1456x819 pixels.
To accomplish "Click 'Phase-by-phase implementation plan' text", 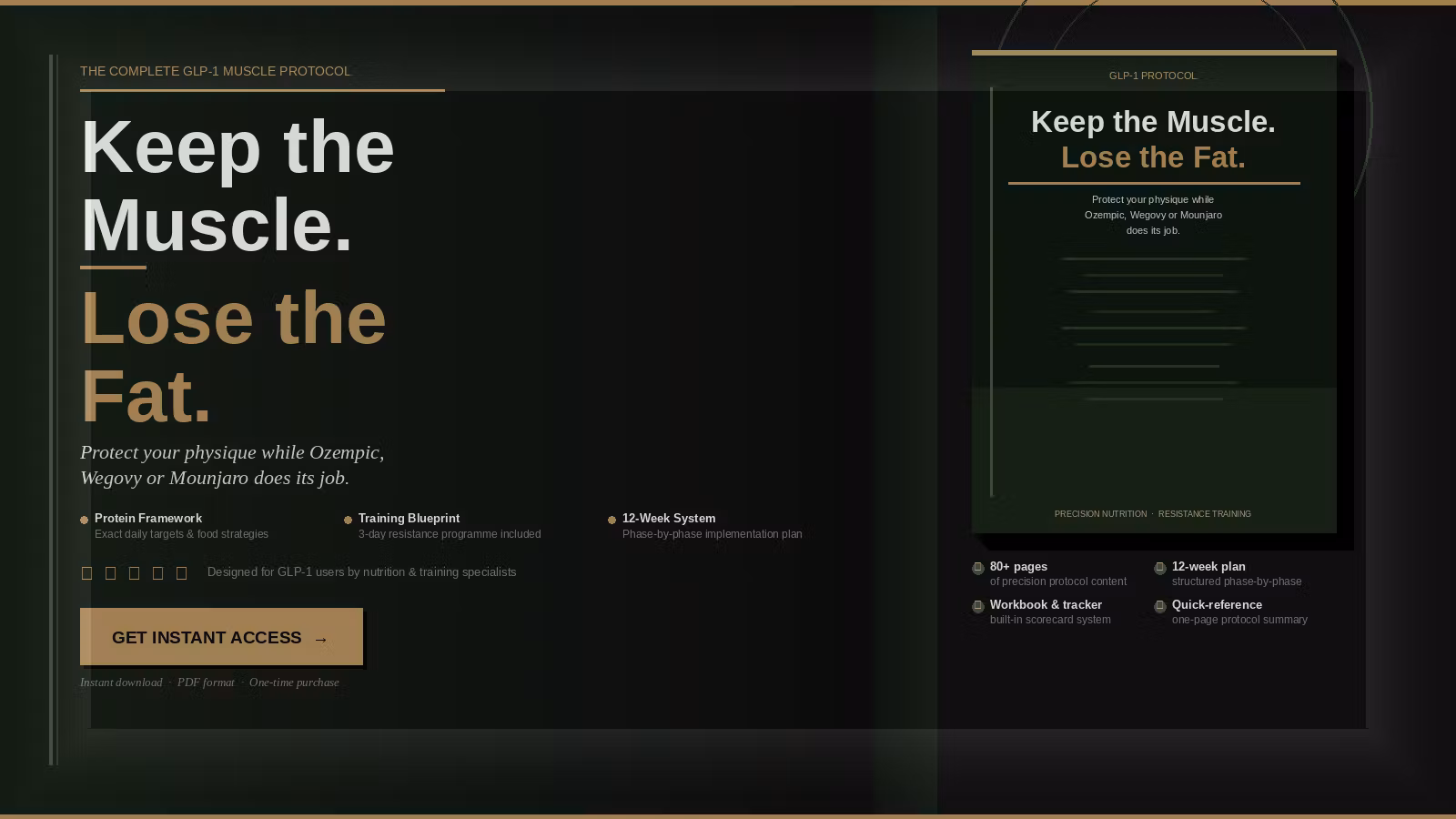I will tap(713, 534).
